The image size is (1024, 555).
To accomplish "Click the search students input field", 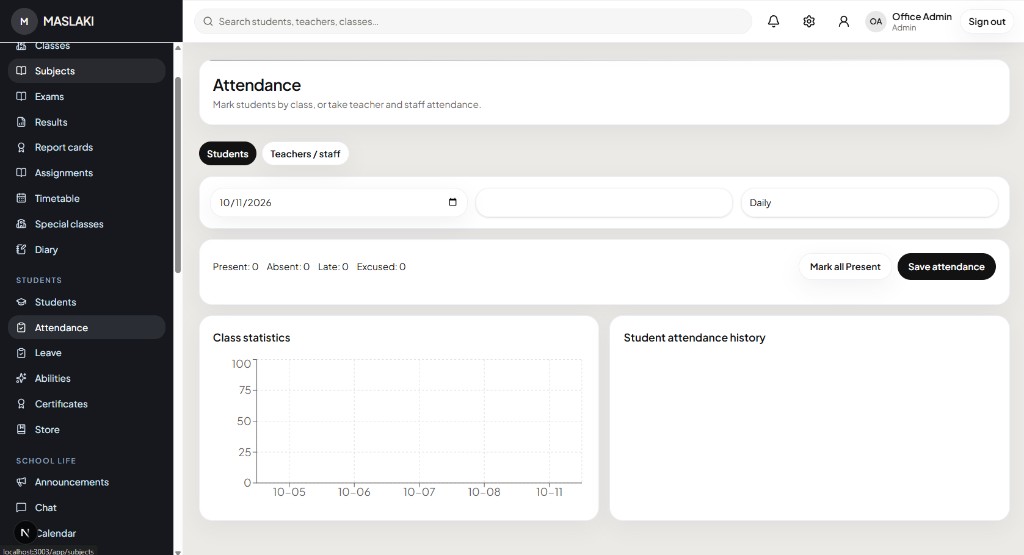I will tap(473, 22).
